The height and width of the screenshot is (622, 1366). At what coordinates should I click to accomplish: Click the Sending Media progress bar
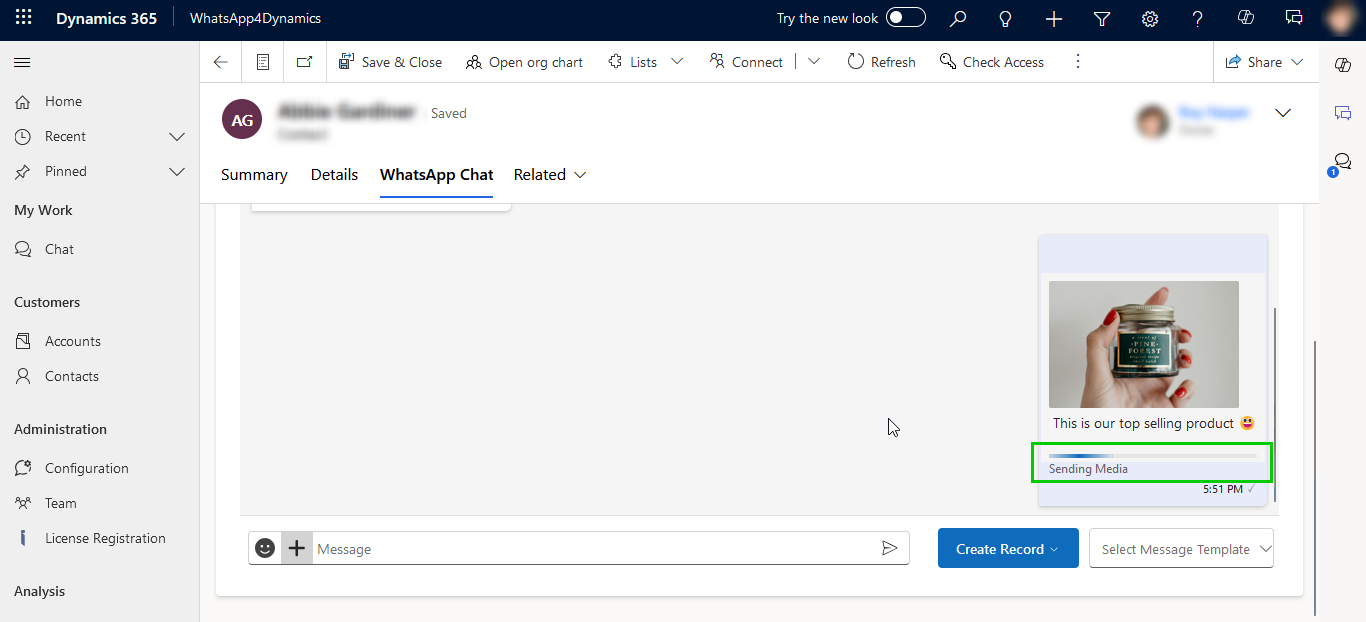point(1152,456)
